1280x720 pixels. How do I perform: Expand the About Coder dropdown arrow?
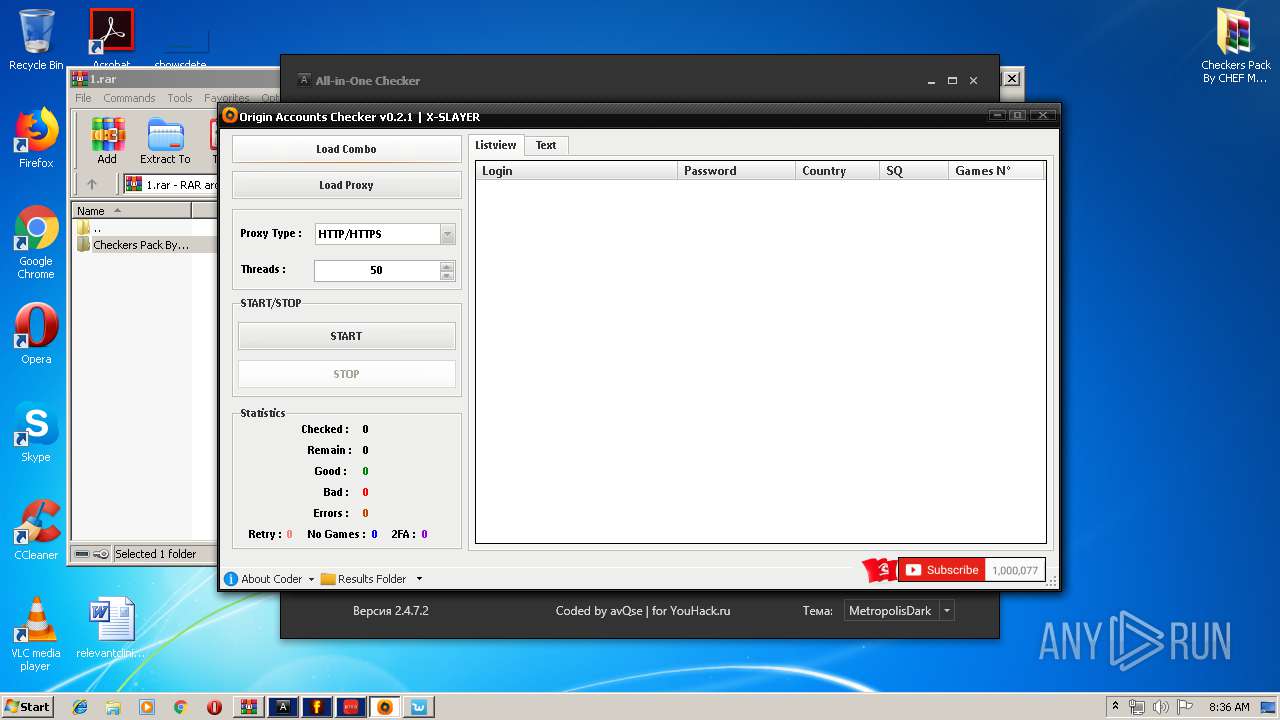311,579
